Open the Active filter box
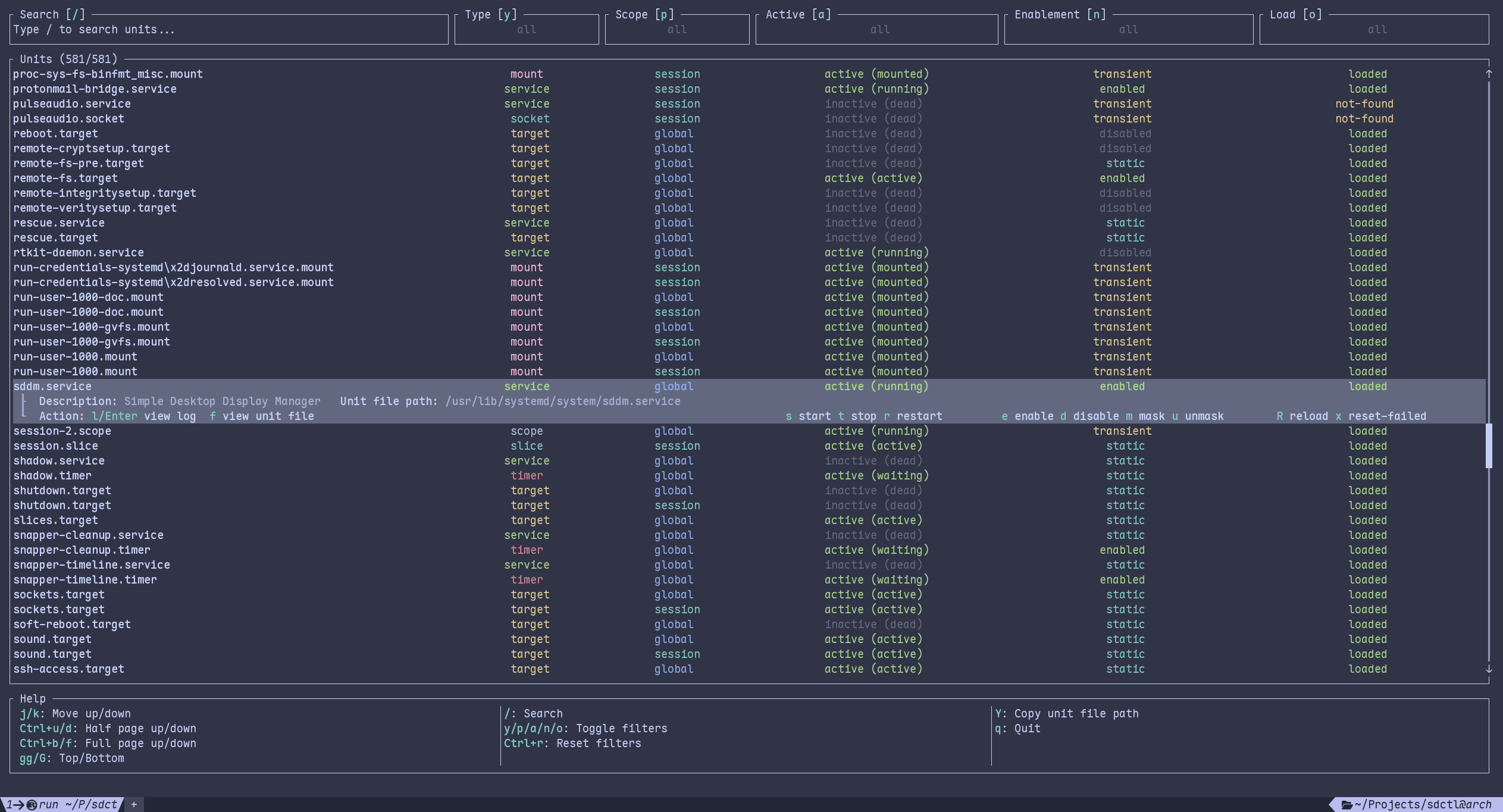The image size is (1503, 812). tap(877, 30)
